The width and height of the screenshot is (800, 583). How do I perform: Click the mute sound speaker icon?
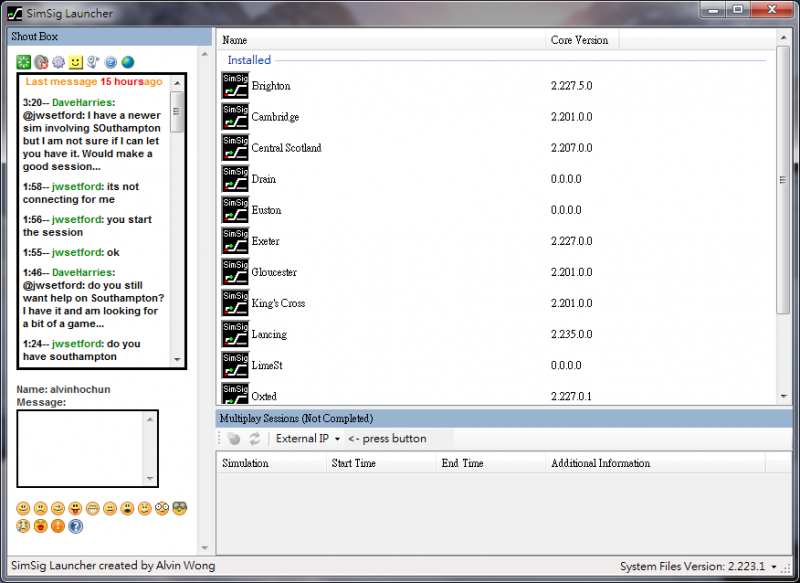(41, 62)
